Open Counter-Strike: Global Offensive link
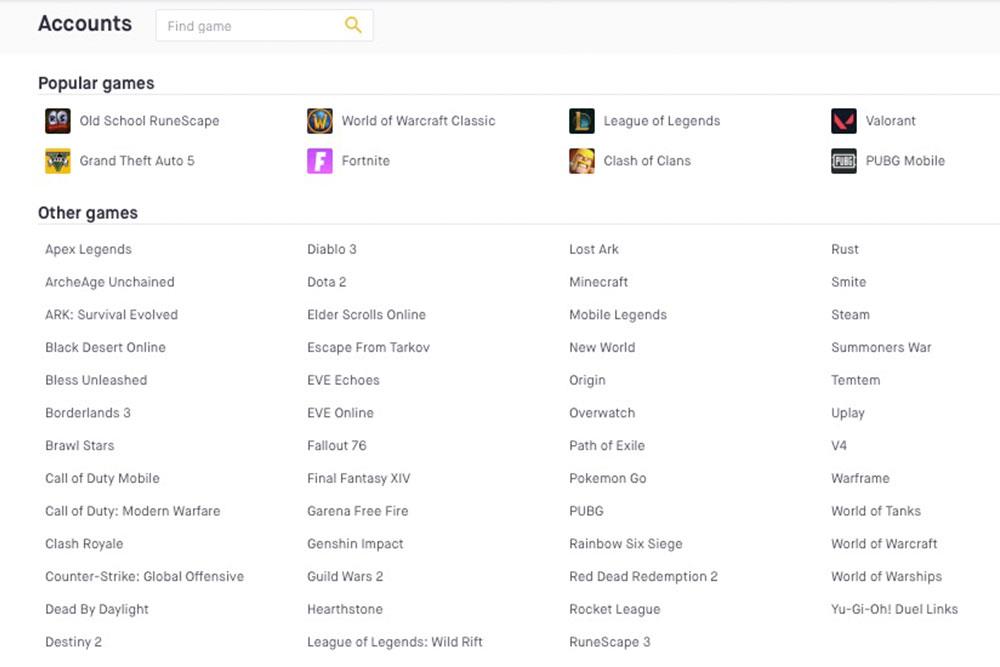Image resolution: width=1000 pixels, height=667 pixels. 144,576
